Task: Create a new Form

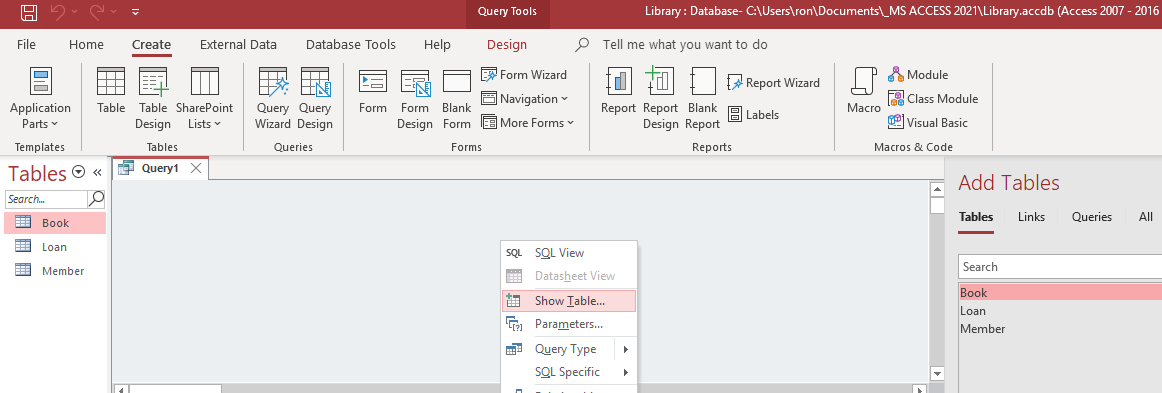Action: (x=373, y=90)
